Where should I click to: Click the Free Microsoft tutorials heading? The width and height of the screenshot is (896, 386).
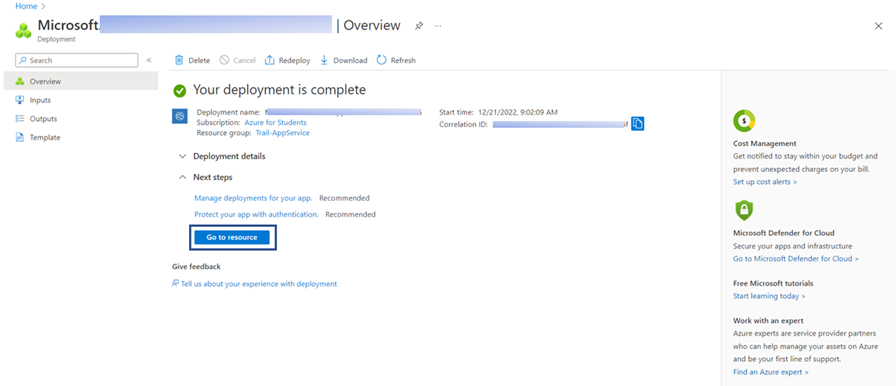tap(773, 283)
